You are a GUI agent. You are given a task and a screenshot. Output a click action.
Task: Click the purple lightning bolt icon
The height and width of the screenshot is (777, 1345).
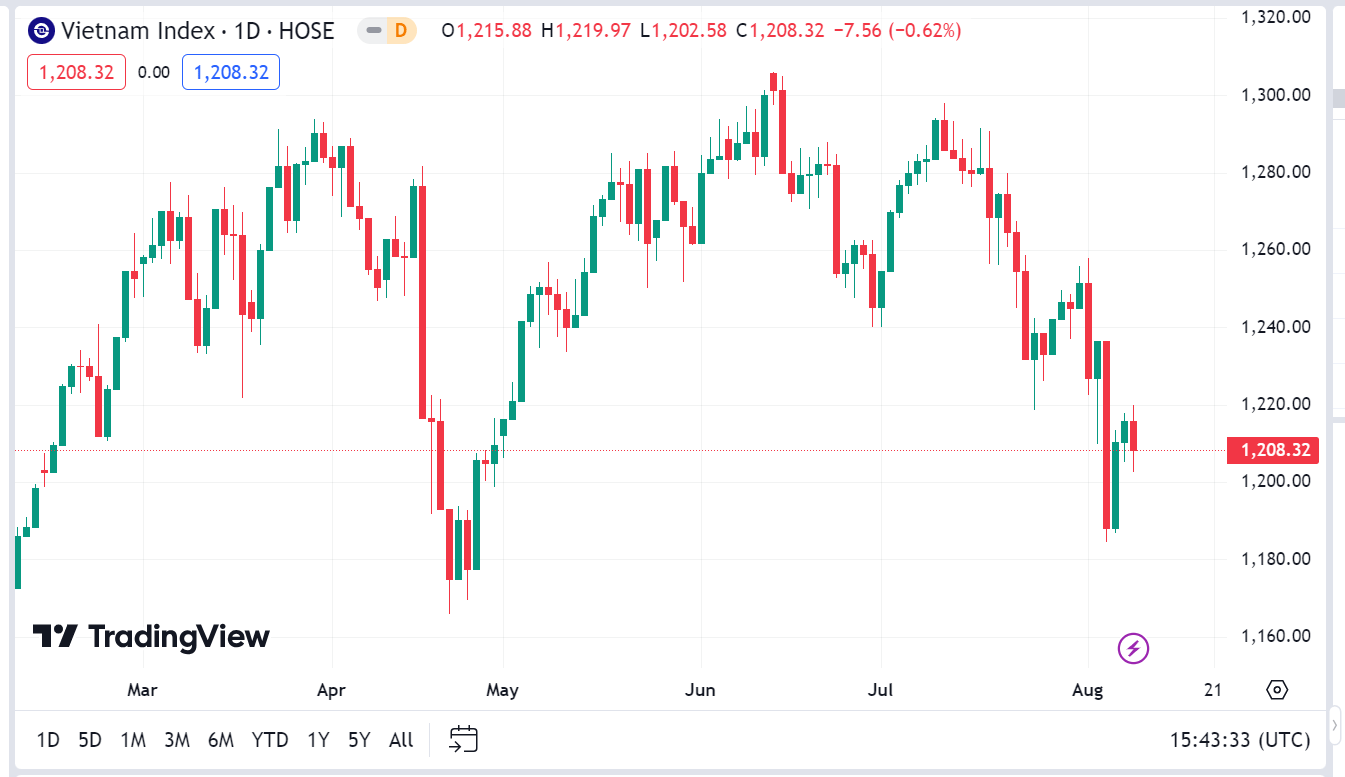click(1133, 649)
